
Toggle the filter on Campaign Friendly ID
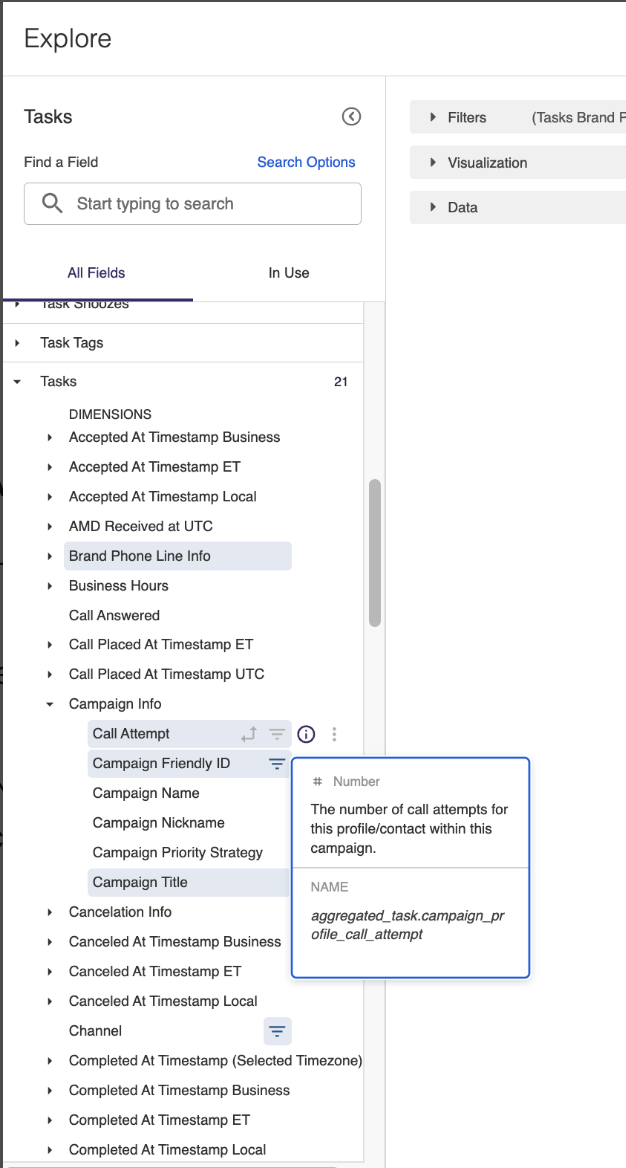click(277, 763)
